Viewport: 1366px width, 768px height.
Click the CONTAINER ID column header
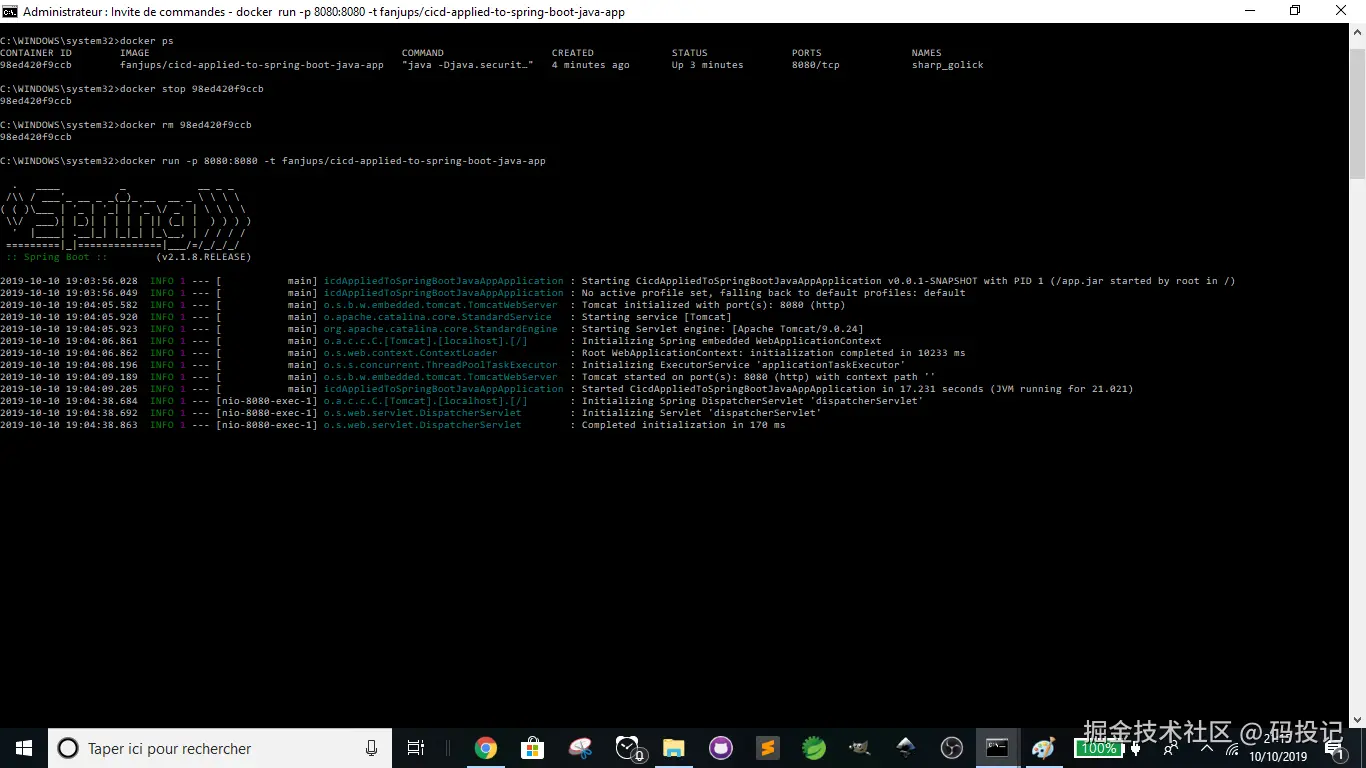[x=36, y=53]
